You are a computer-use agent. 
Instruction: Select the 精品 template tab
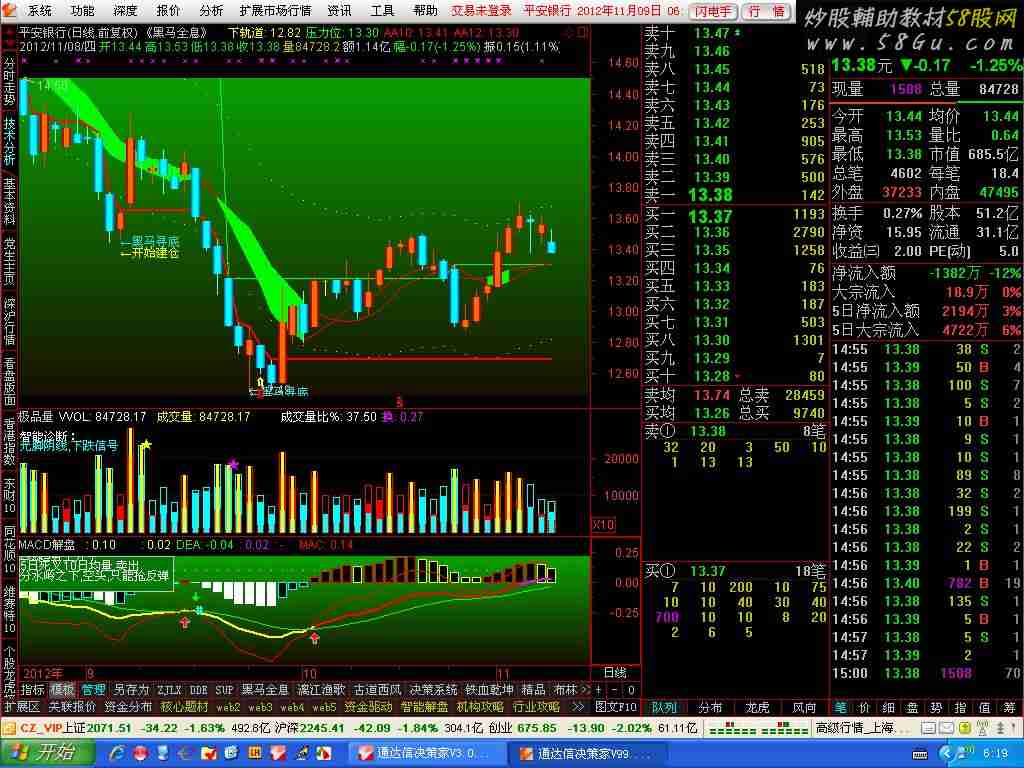point(533,690)
